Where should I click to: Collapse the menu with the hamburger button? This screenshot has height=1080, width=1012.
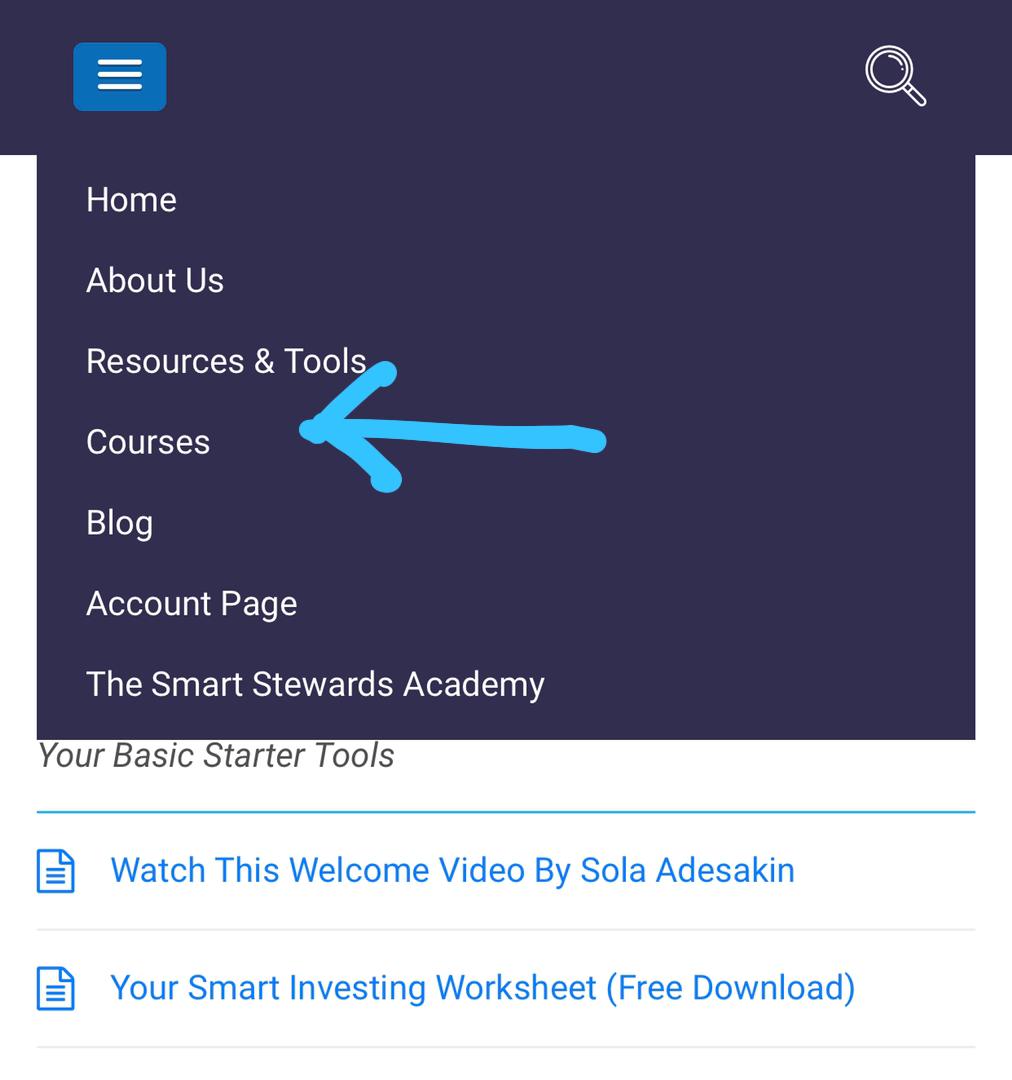click(x=120, y=76)
